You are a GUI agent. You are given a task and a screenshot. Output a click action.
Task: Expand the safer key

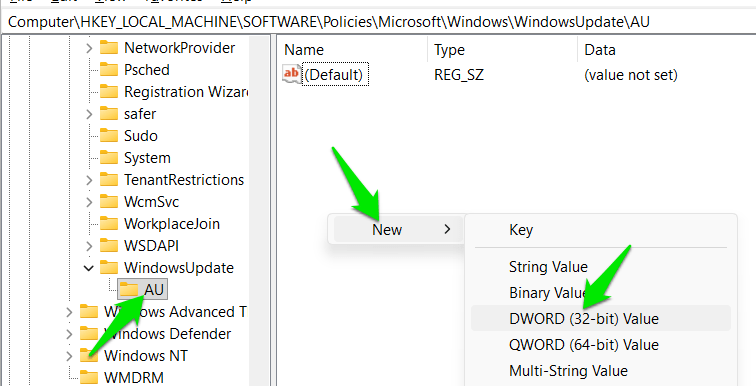[x=89, y=114]
